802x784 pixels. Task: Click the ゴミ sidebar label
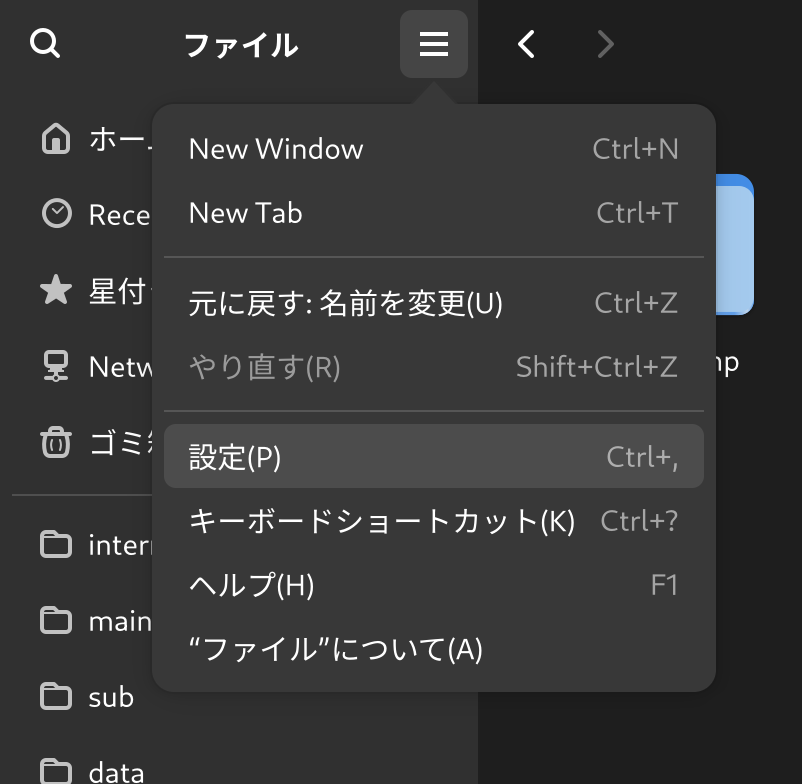click(x=120, y=443)
